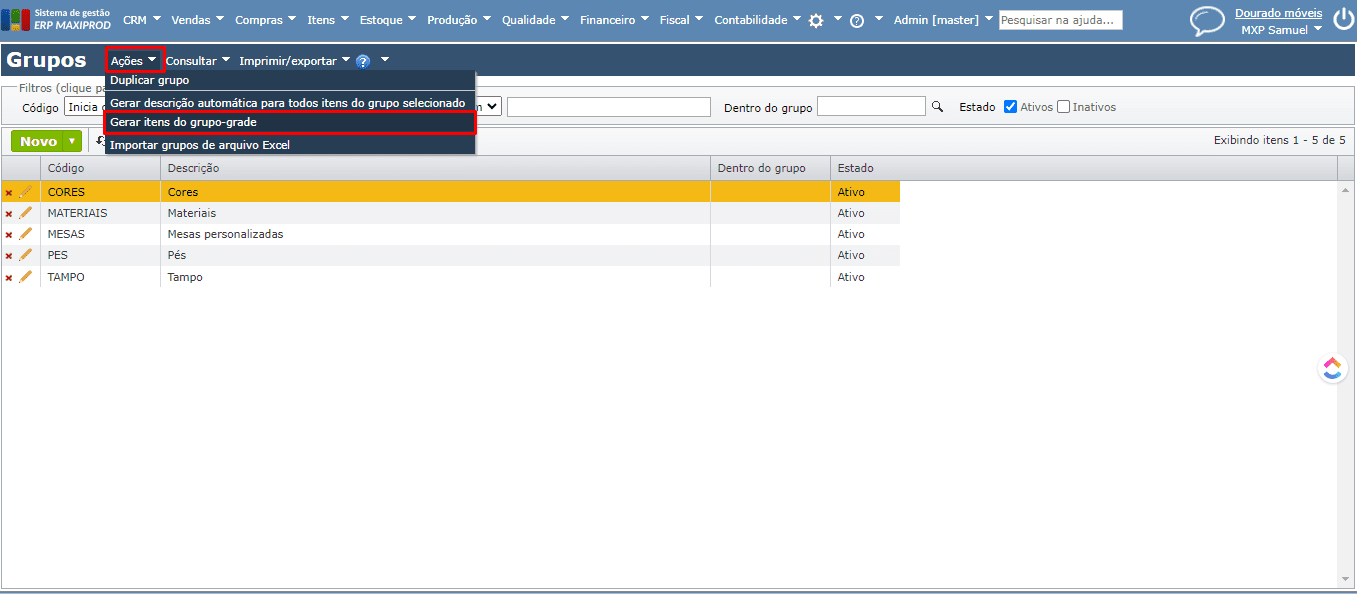Delete the PES group with red X
Screen dimensions: 1357x594
click(9, 255)
